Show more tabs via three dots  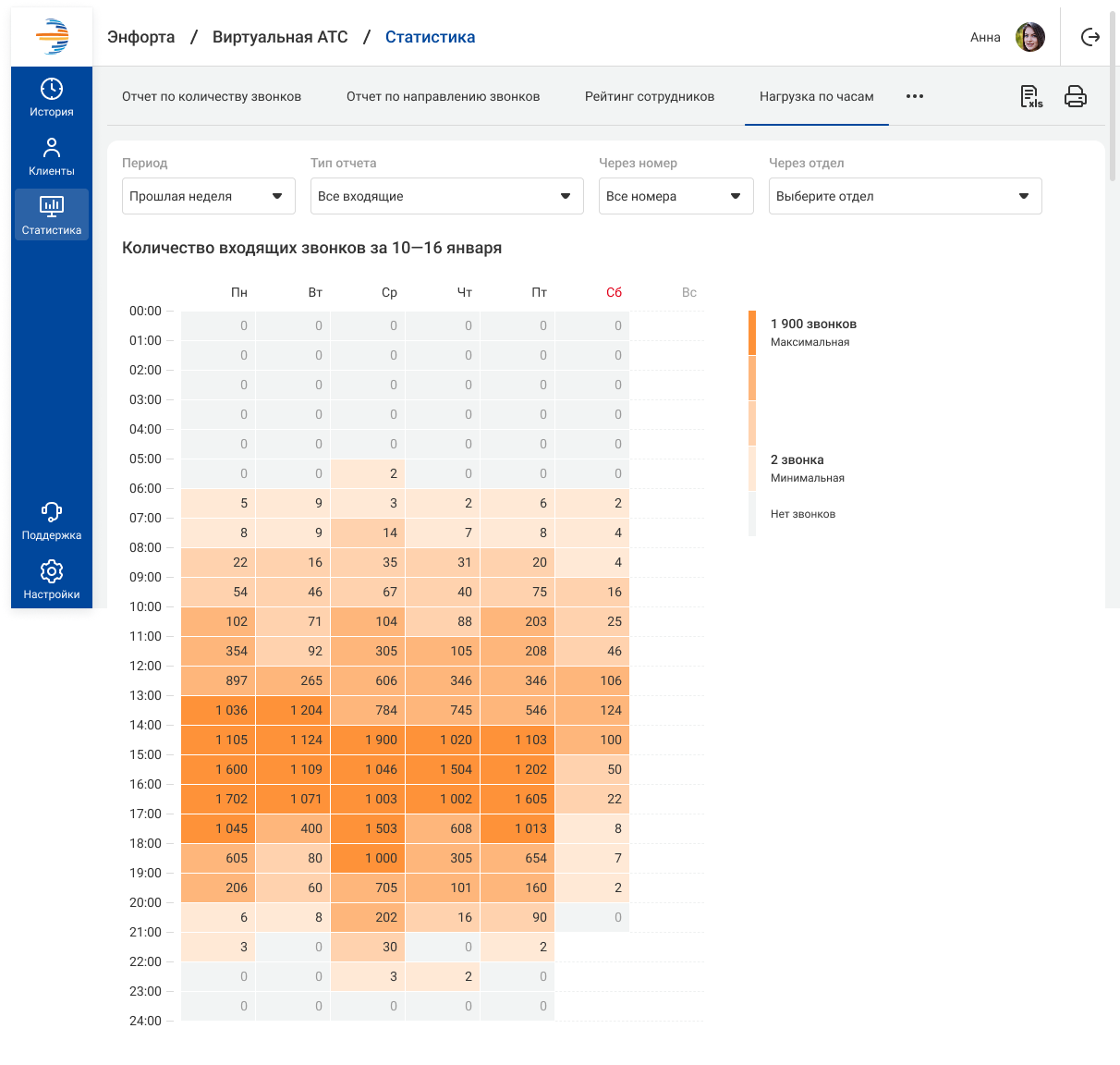915,96
